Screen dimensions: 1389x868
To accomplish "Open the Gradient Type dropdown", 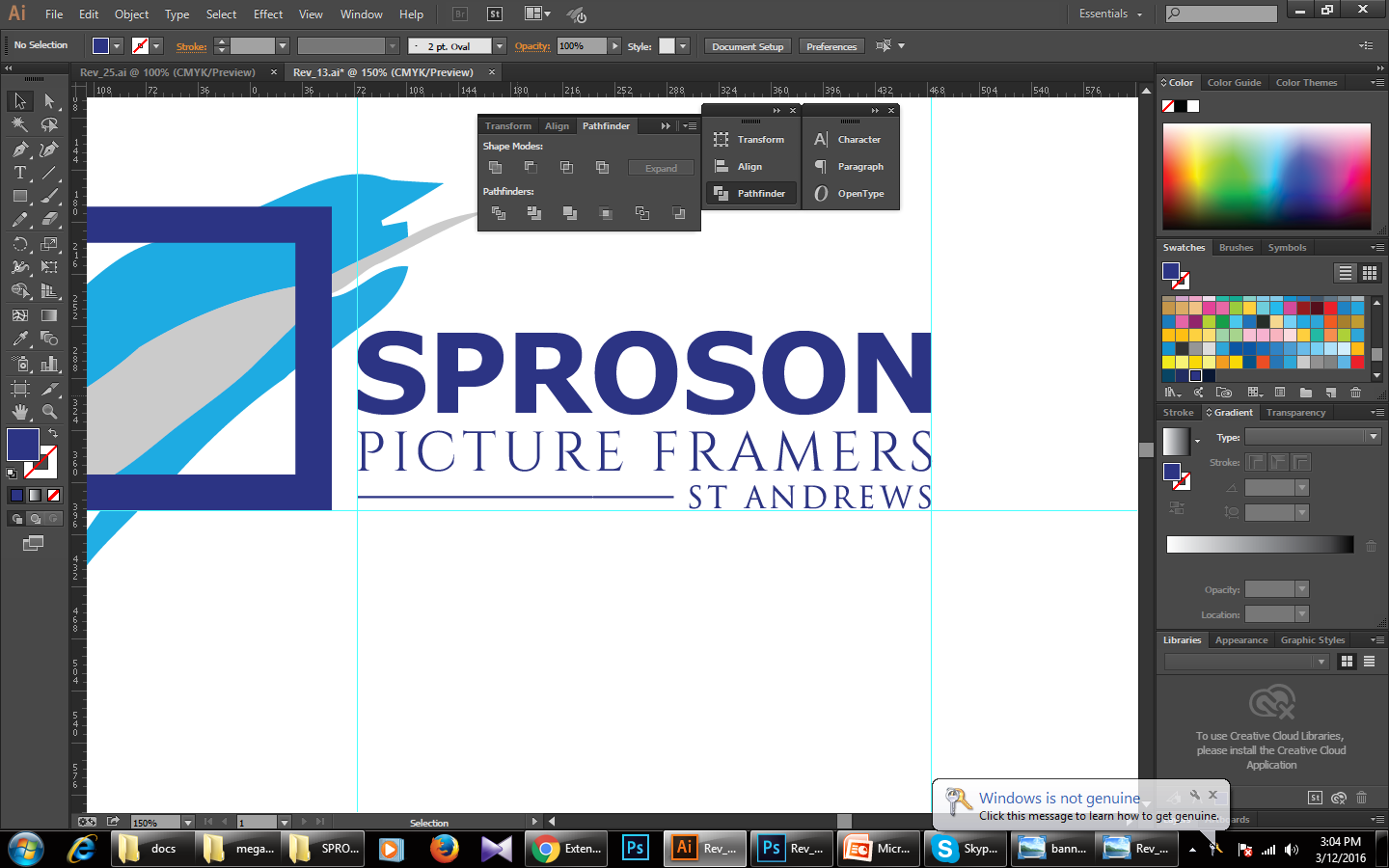I will tap(1373, 437).
